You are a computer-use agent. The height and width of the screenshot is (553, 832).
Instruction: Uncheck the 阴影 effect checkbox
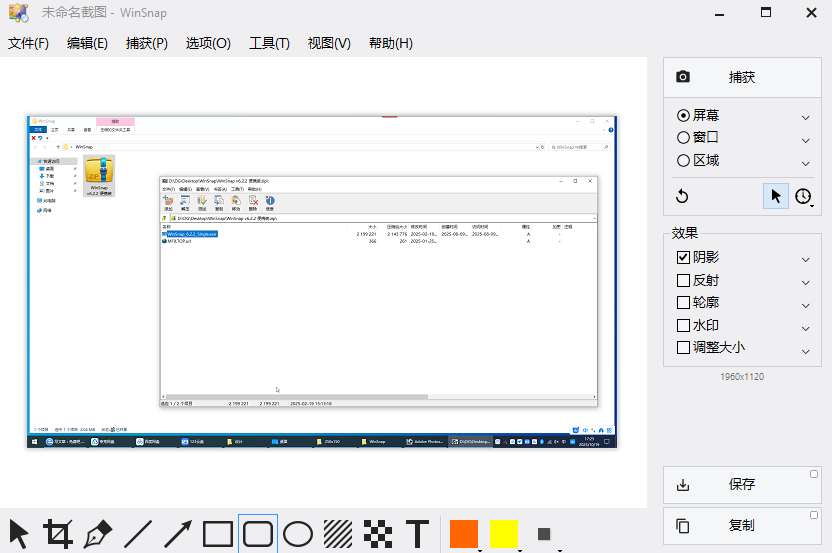pos(683,257)
